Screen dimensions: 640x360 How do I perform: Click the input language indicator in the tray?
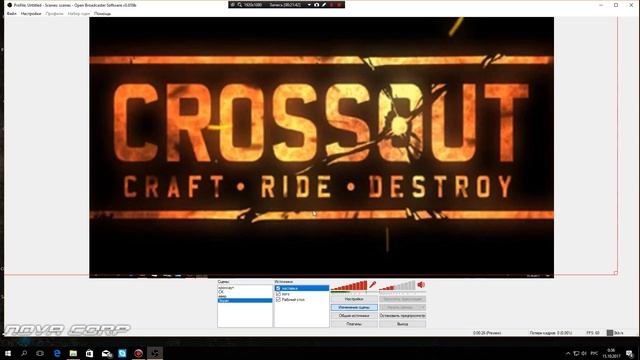coord(594,353)
